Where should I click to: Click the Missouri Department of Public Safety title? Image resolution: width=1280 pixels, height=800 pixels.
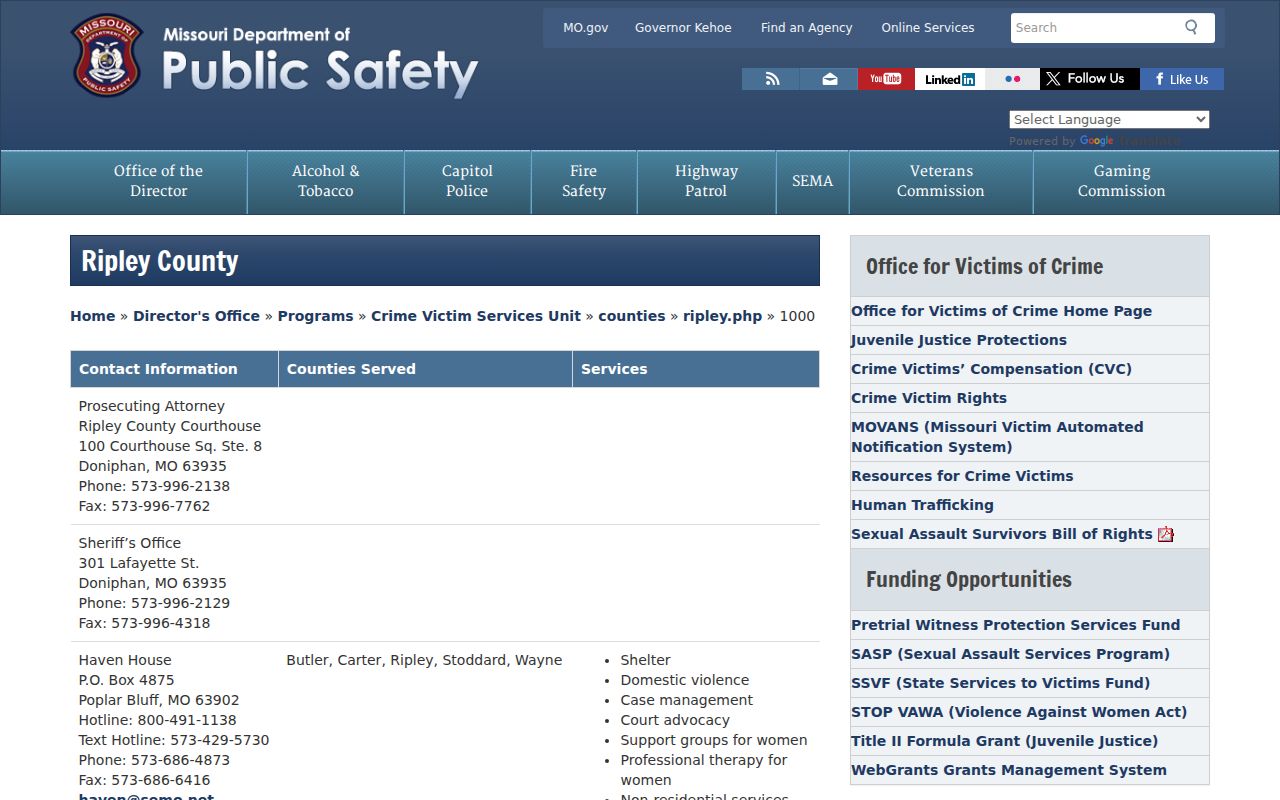320,61
